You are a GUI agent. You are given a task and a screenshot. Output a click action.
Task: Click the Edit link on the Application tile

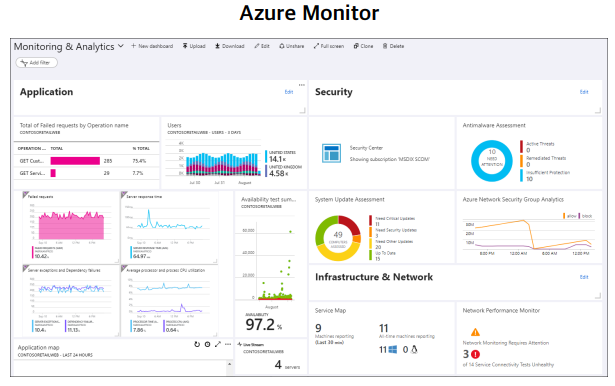[x=289, y=92]
